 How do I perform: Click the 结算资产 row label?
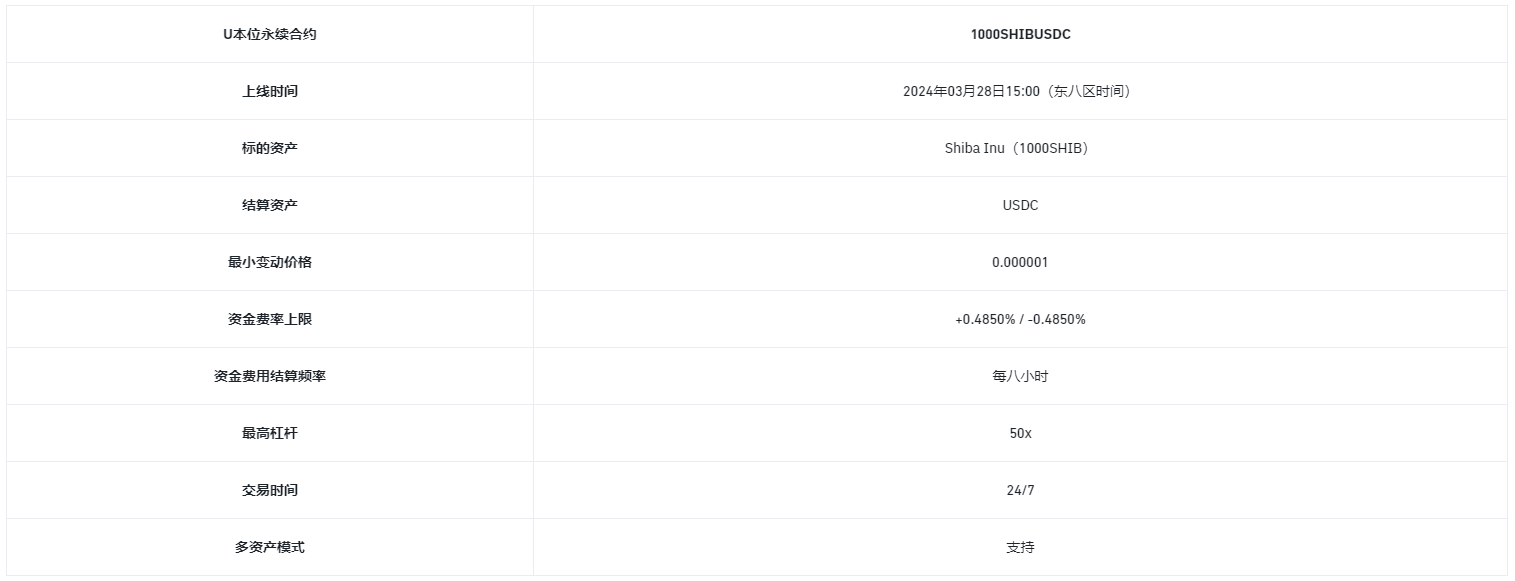[x=270, y=205]
